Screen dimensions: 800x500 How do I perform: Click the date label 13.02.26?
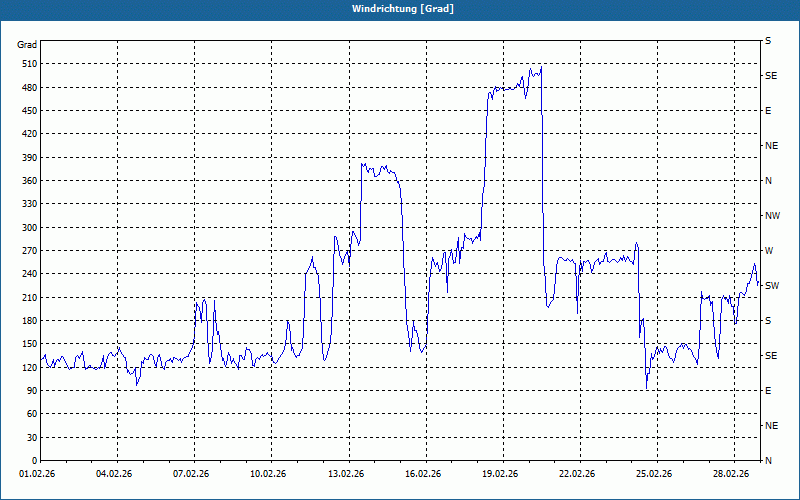[x=346, y=474]
